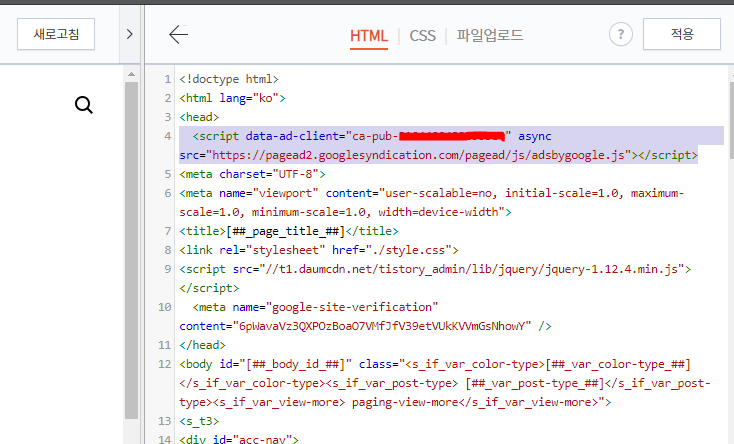The image size is (734, 444).
Task: Click the <!doctype html> text on line 1
Action: (x=229, y=79)
